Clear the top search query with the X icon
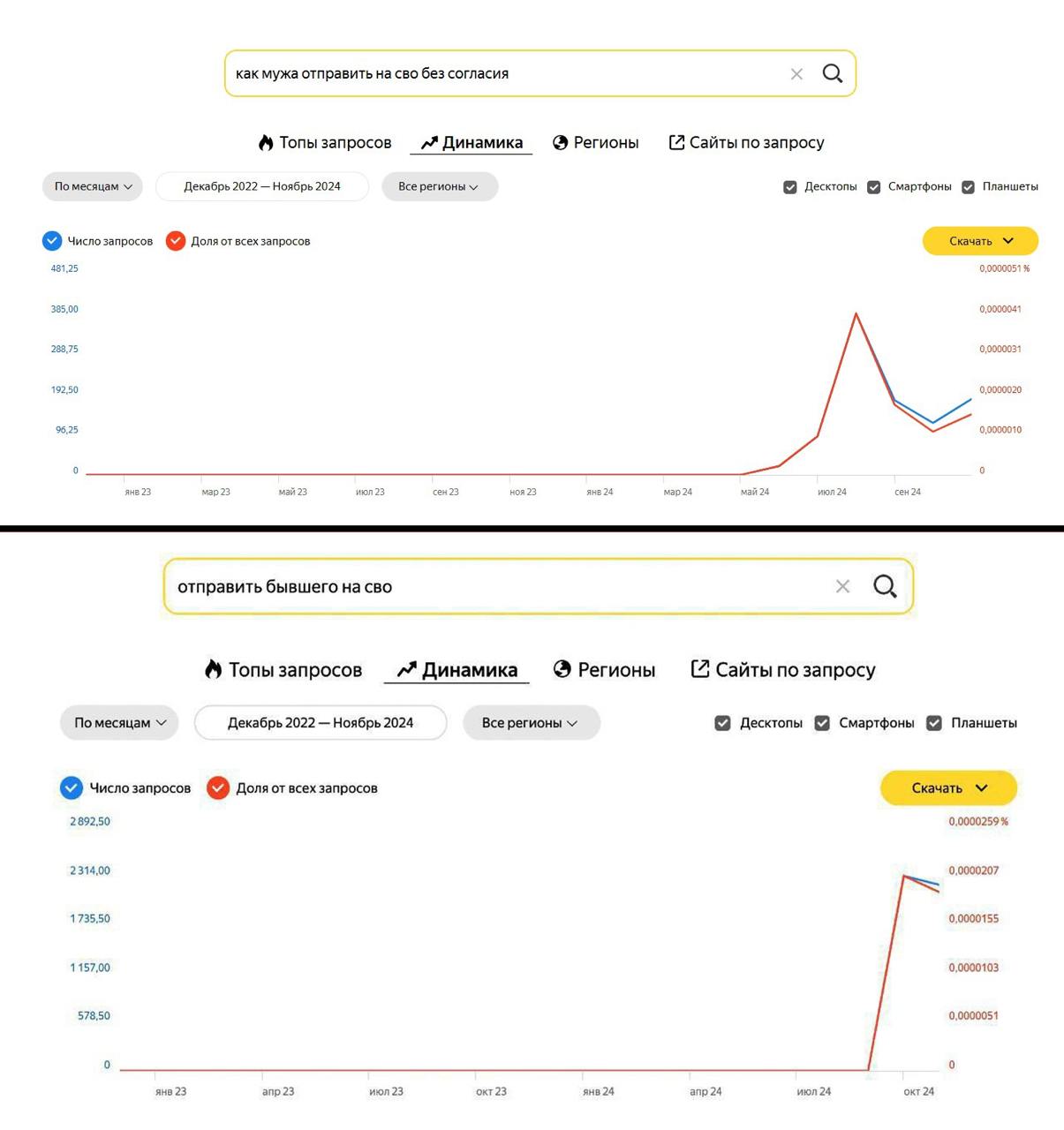Image resolution: width=1064 pixels, height=1130 pixels. (796, 74)
